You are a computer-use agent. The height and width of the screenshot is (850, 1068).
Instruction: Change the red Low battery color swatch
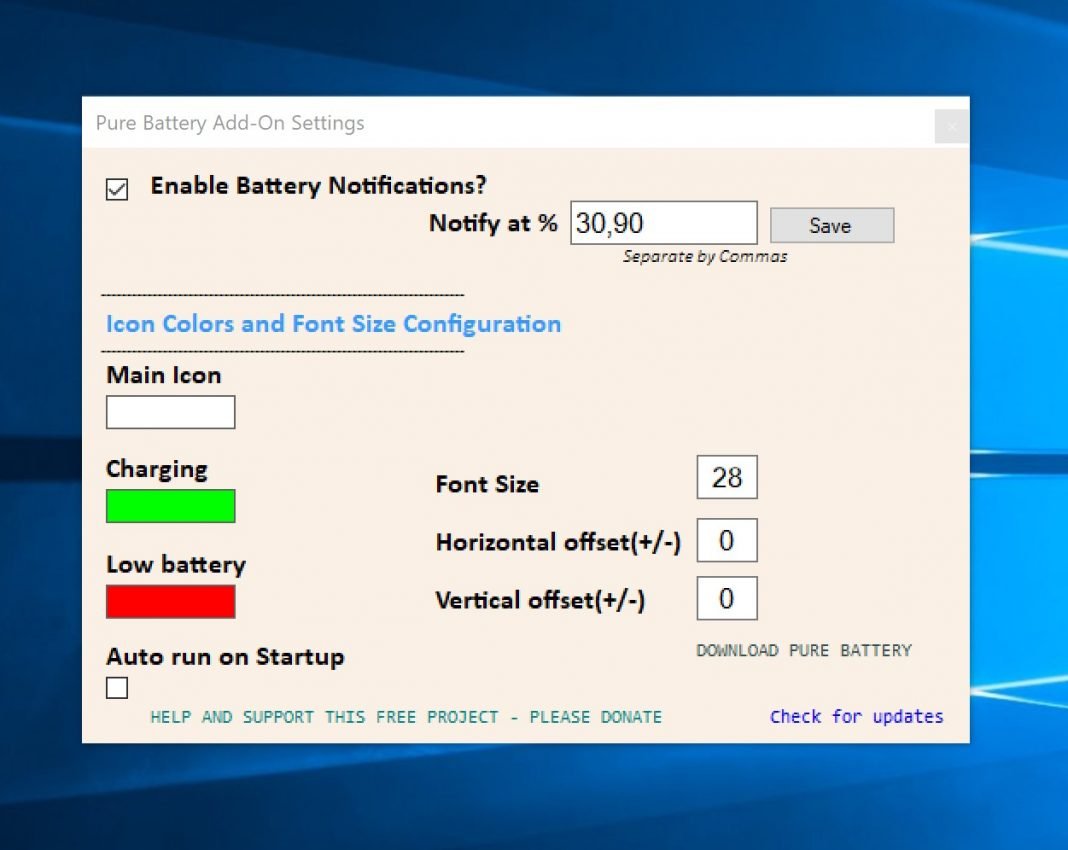click(x=170, y=601)
